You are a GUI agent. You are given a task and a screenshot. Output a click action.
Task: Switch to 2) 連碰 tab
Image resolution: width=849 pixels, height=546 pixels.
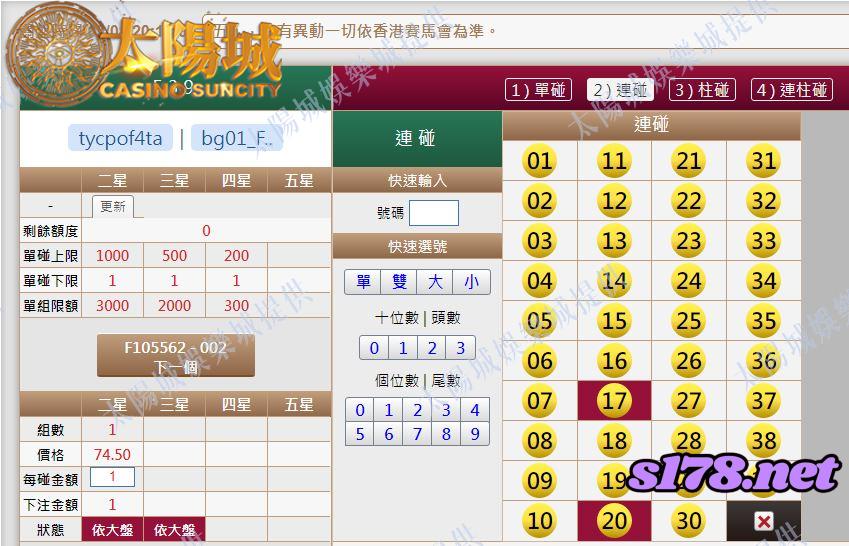click(x=620, y=90)
